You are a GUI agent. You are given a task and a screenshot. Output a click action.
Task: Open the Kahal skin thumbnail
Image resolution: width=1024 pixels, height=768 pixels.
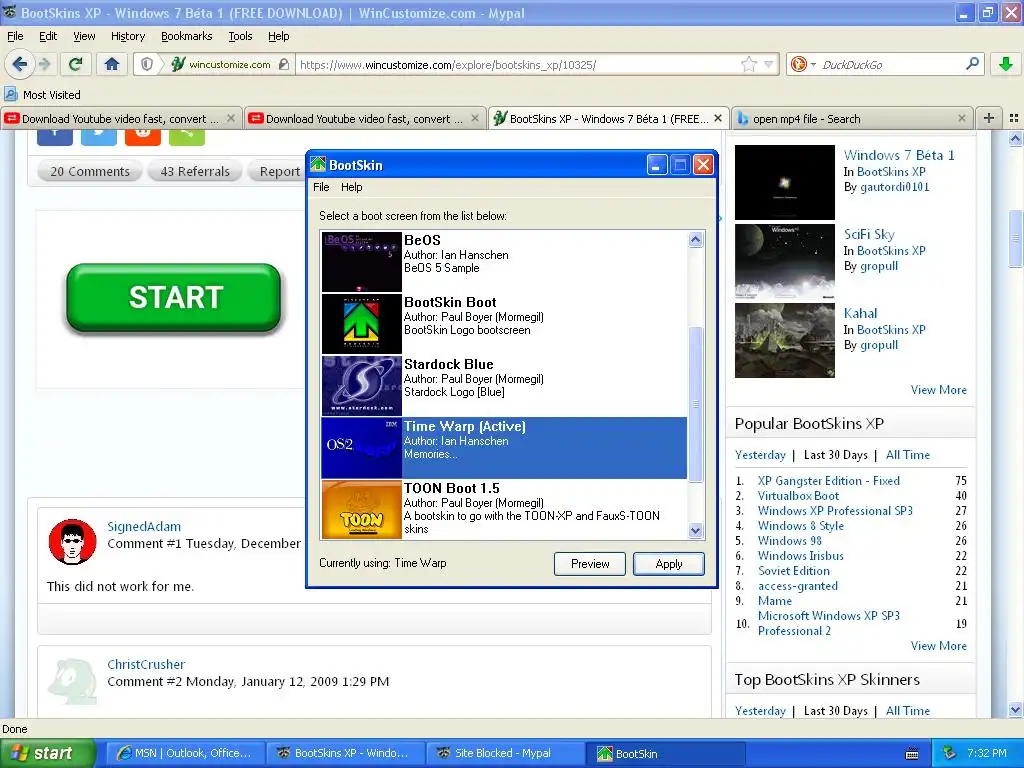[x=784, y=340]
